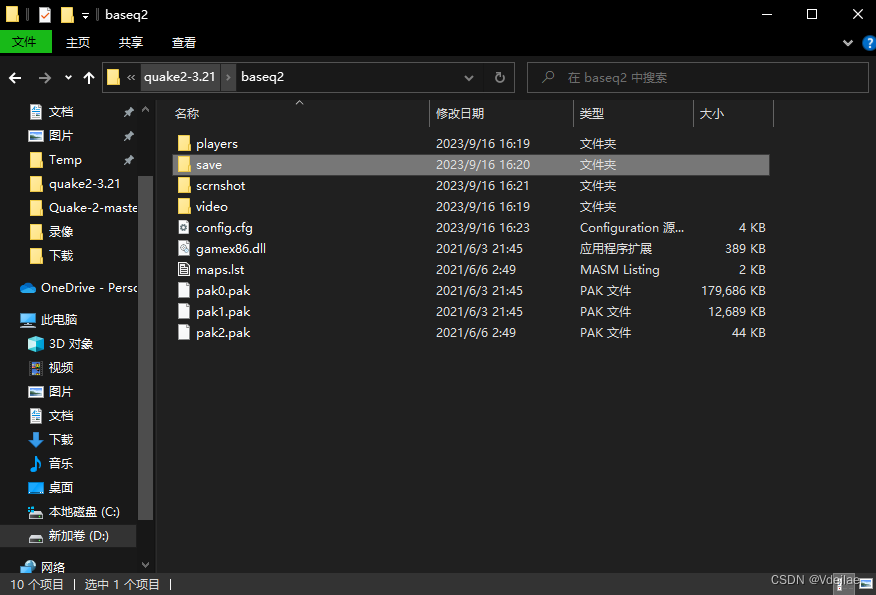876x595 pixels.
Task: Select 此电脑 in the navigation pane
Action: tap(49, 320)
